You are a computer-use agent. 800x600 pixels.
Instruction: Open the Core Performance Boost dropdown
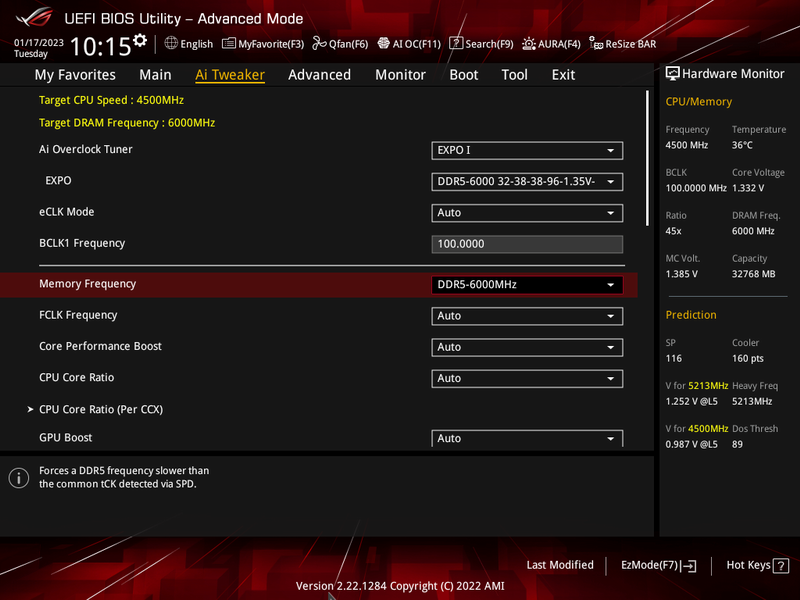click(x=527, y=347)
